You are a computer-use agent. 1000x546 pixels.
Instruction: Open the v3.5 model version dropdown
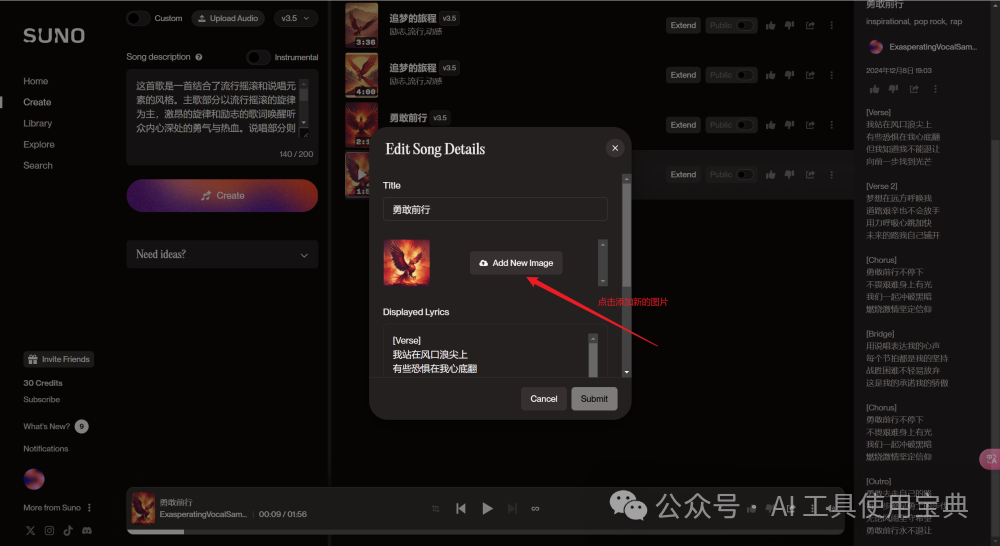click(295, 18)
